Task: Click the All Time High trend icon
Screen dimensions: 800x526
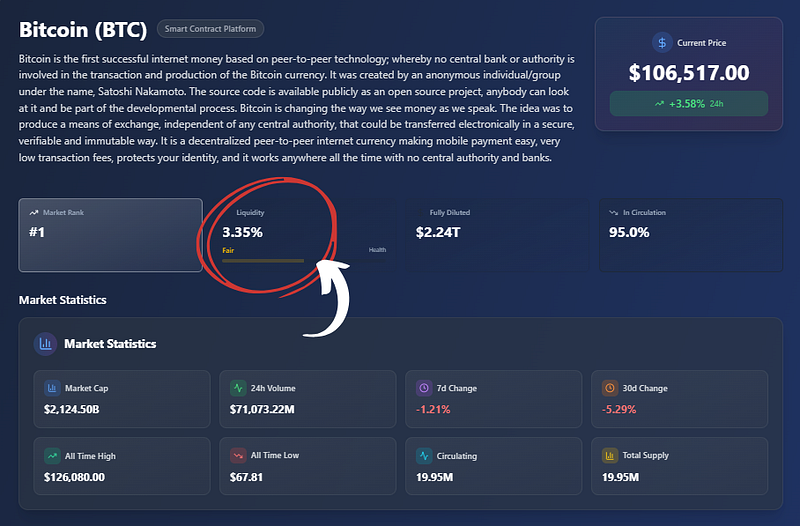Action: pyautogui.click(x=52, y=456)
